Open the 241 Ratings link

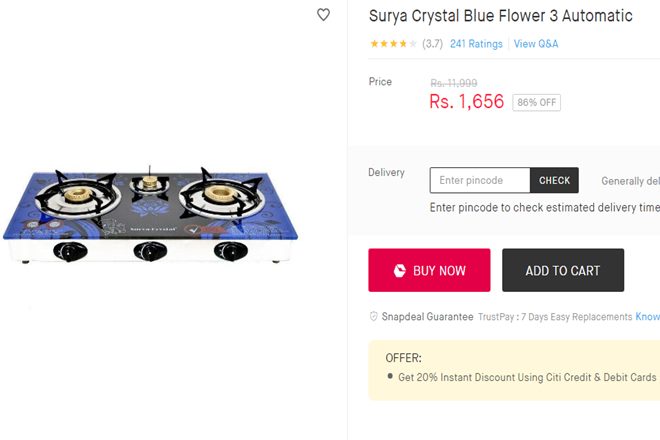(476, 44)
